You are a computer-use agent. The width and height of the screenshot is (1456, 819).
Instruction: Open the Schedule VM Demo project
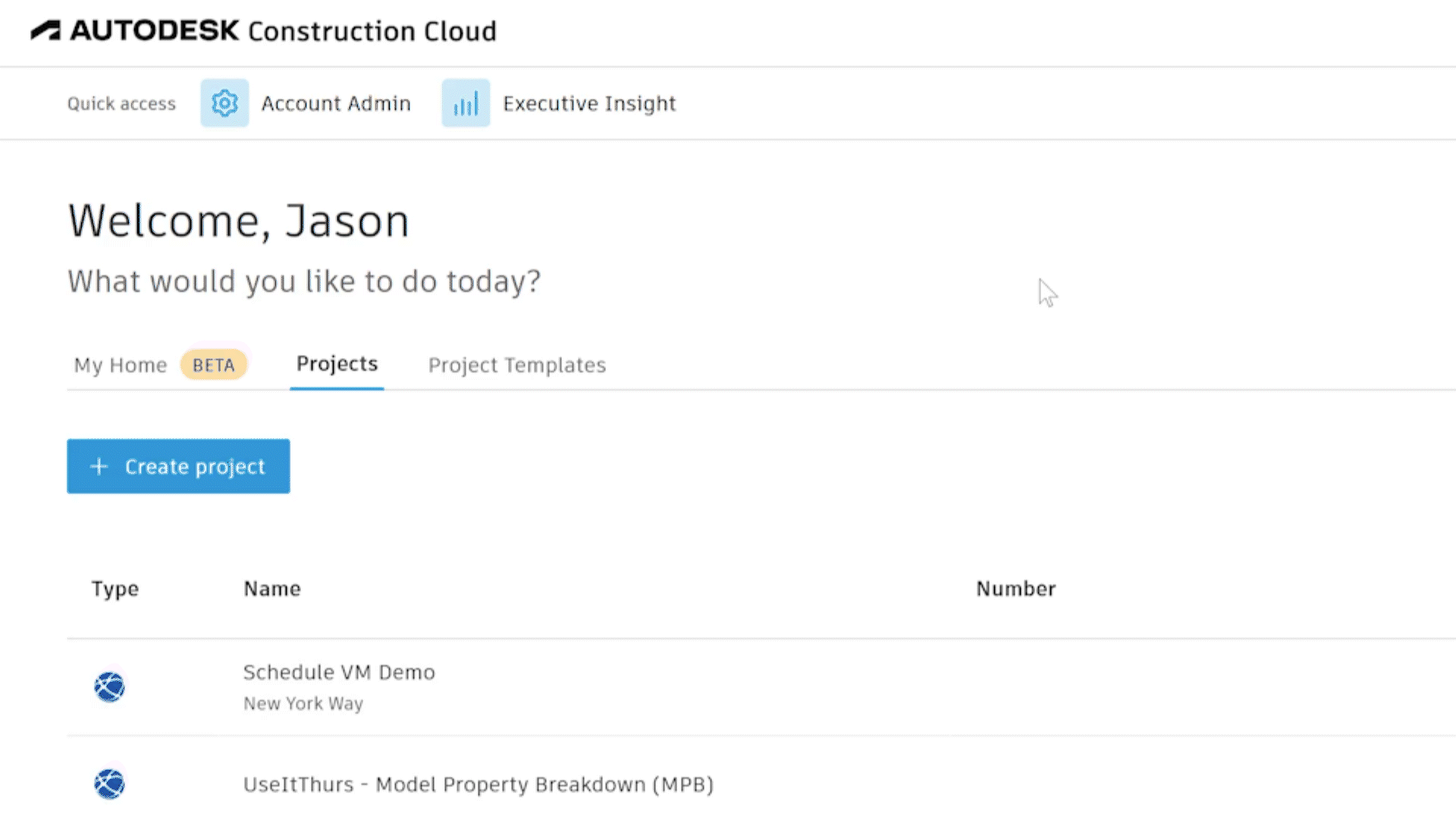339,673
